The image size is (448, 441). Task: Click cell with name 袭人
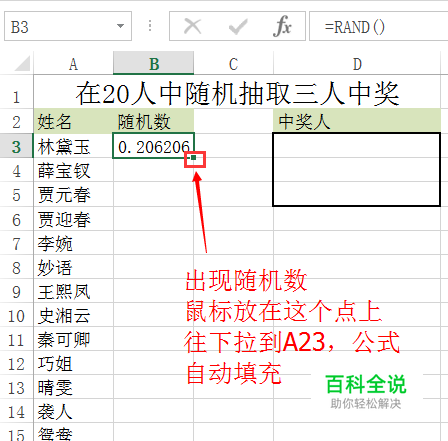point(73,411)
